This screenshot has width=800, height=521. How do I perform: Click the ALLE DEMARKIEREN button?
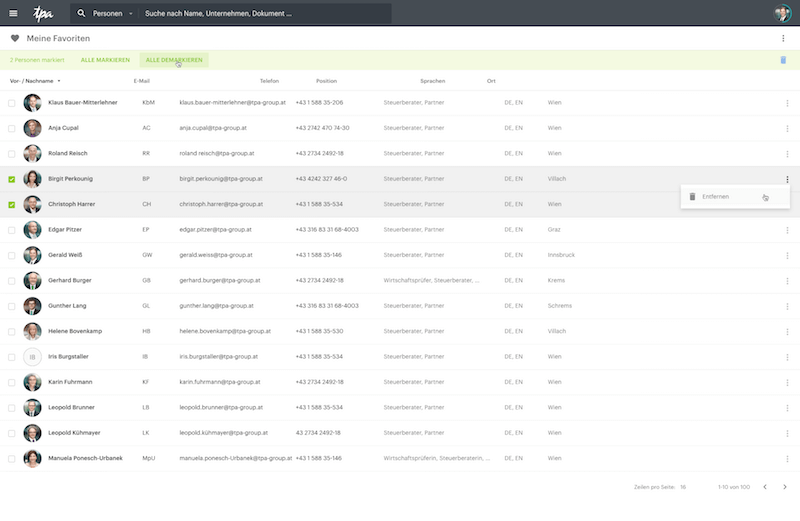(x=174, y=60)
